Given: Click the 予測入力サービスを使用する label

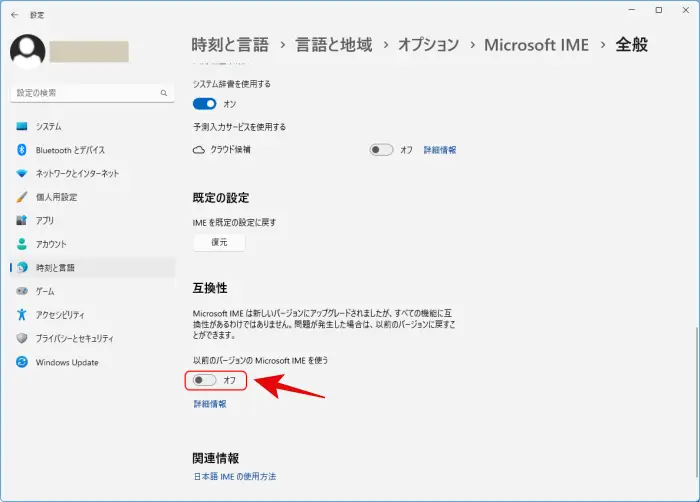Looking at the screenshot, I should [x=239, y=127].
